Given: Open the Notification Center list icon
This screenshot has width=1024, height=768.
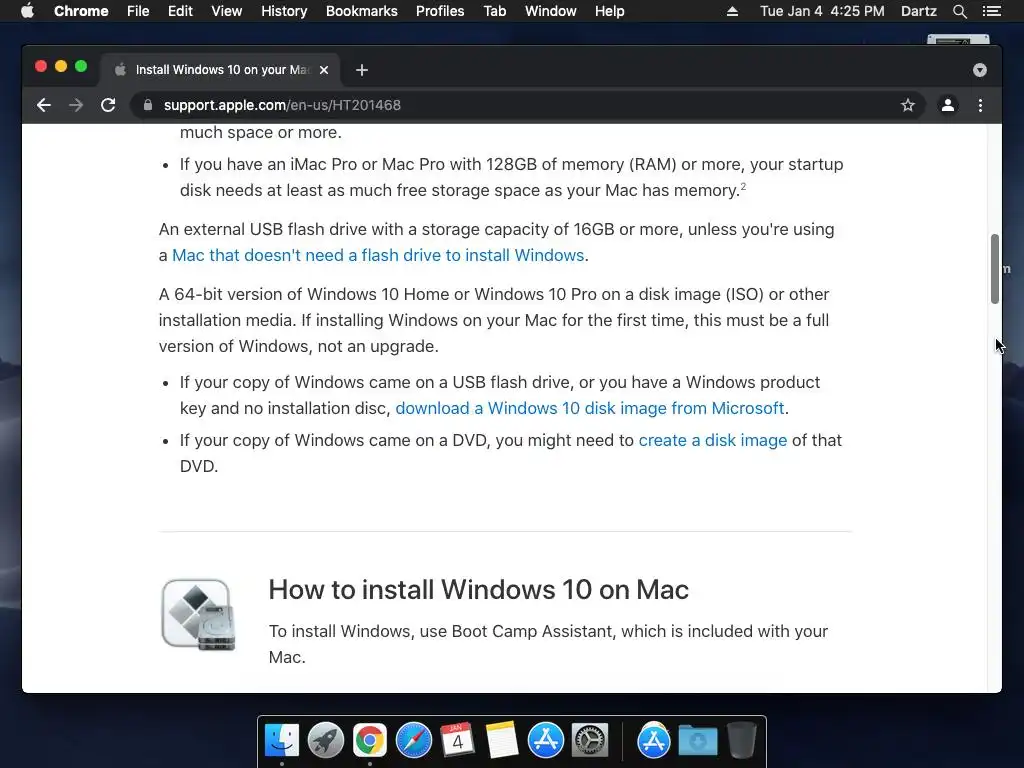Looking at the screenshot, I should point(991,11).
